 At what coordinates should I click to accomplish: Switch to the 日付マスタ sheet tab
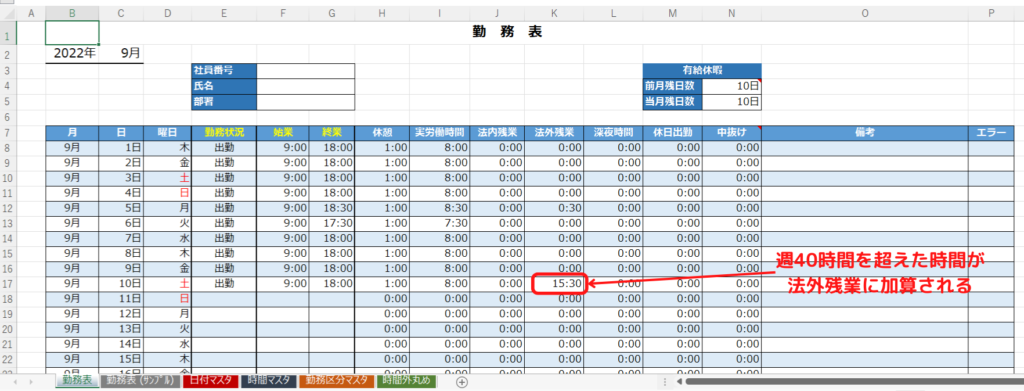(212, 381)
